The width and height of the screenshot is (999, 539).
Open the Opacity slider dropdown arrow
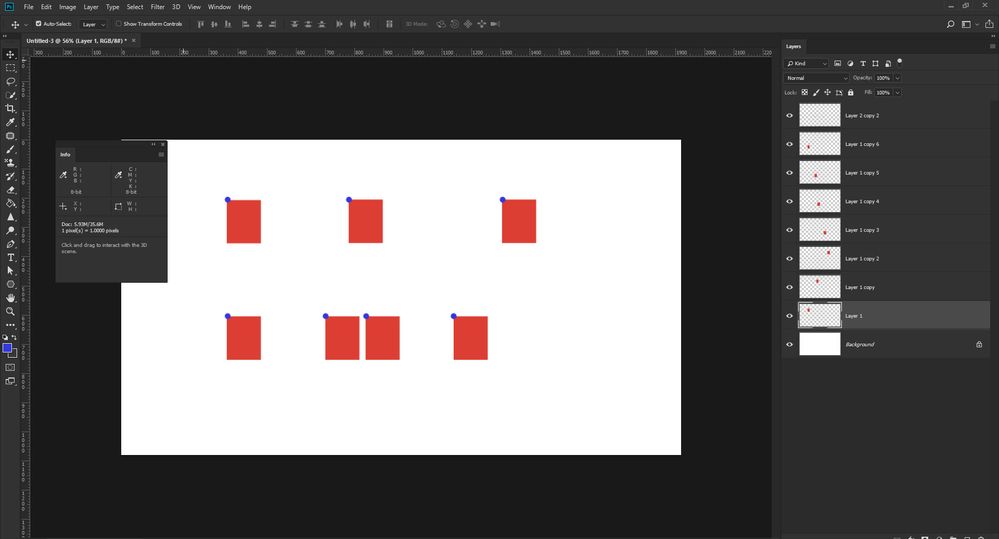tap(897, 78)
